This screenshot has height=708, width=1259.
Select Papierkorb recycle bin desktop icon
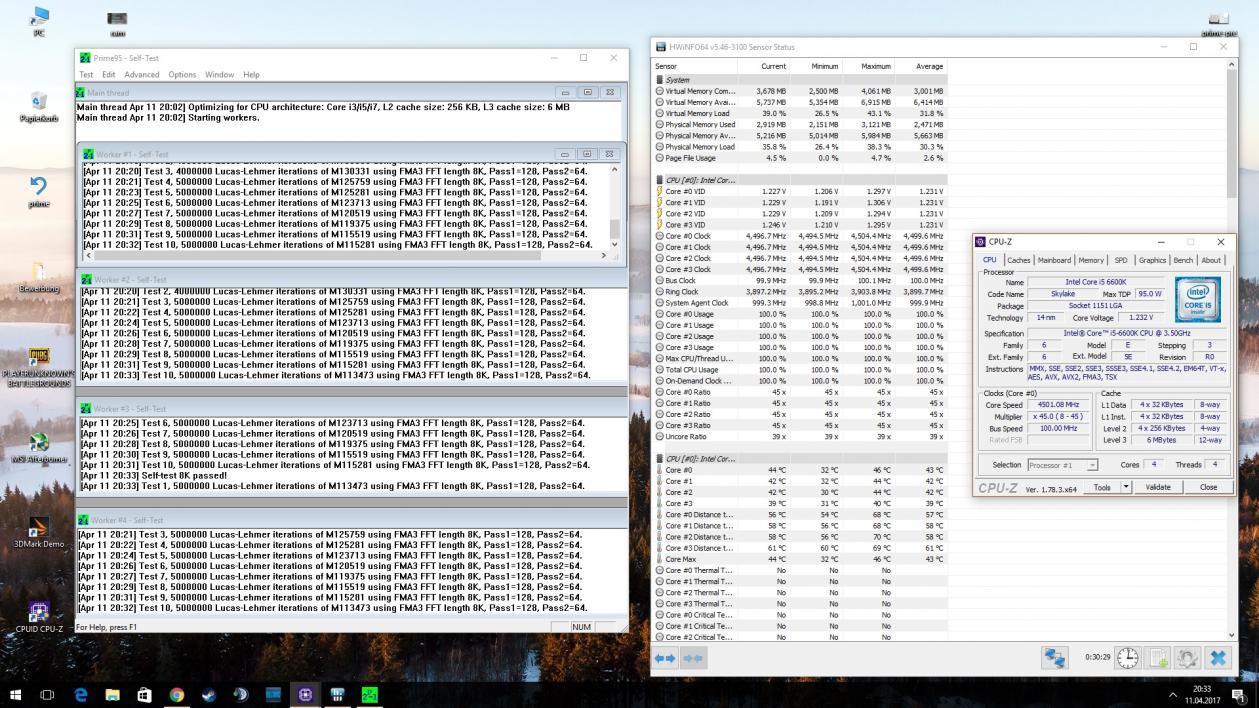tap(39, 107)
